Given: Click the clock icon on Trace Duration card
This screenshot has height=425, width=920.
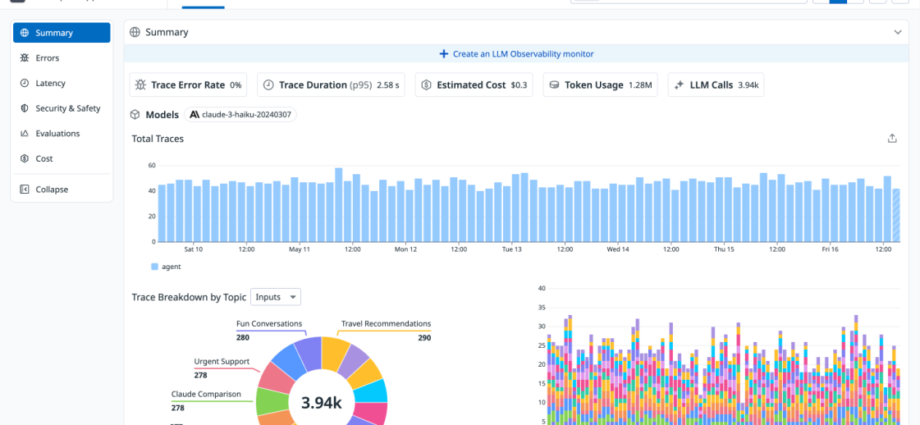Looking at the screenshot, I should click(x=268, y=85).
